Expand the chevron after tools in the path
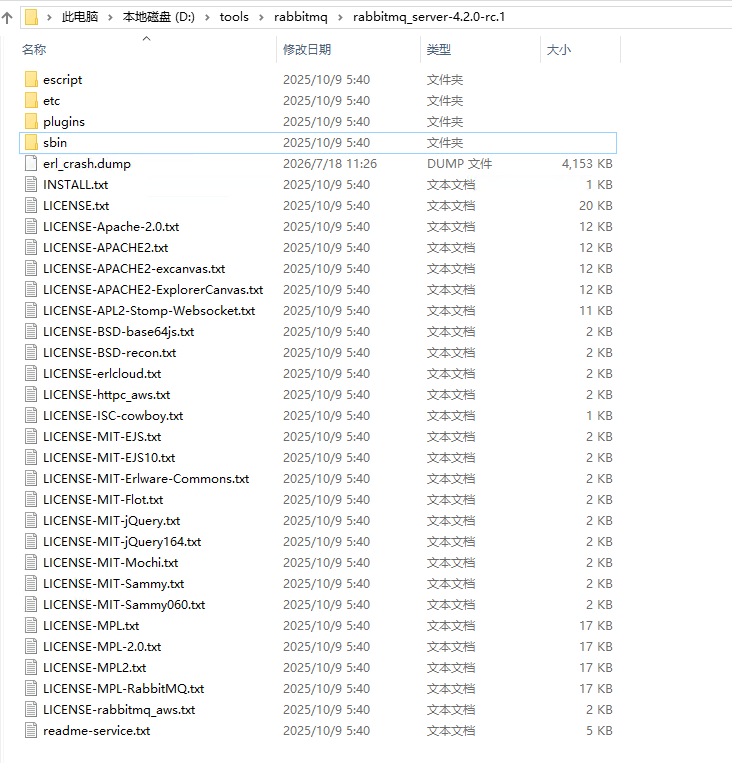Viewport: 732px width, 763px height. click(261, 18)
